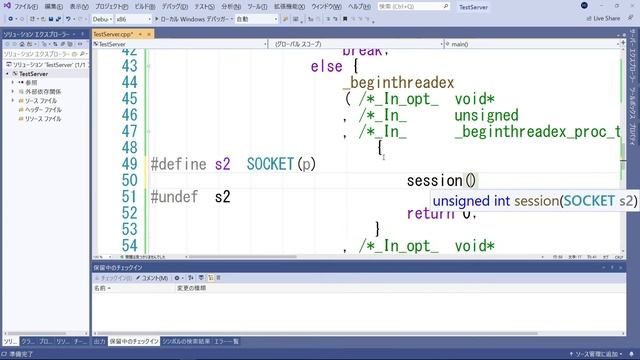Image resolution: width=640 pixels, height=360 pixels.
Task: Open the gear settings dropdown in check-in panel
Action: coord(178,278)
